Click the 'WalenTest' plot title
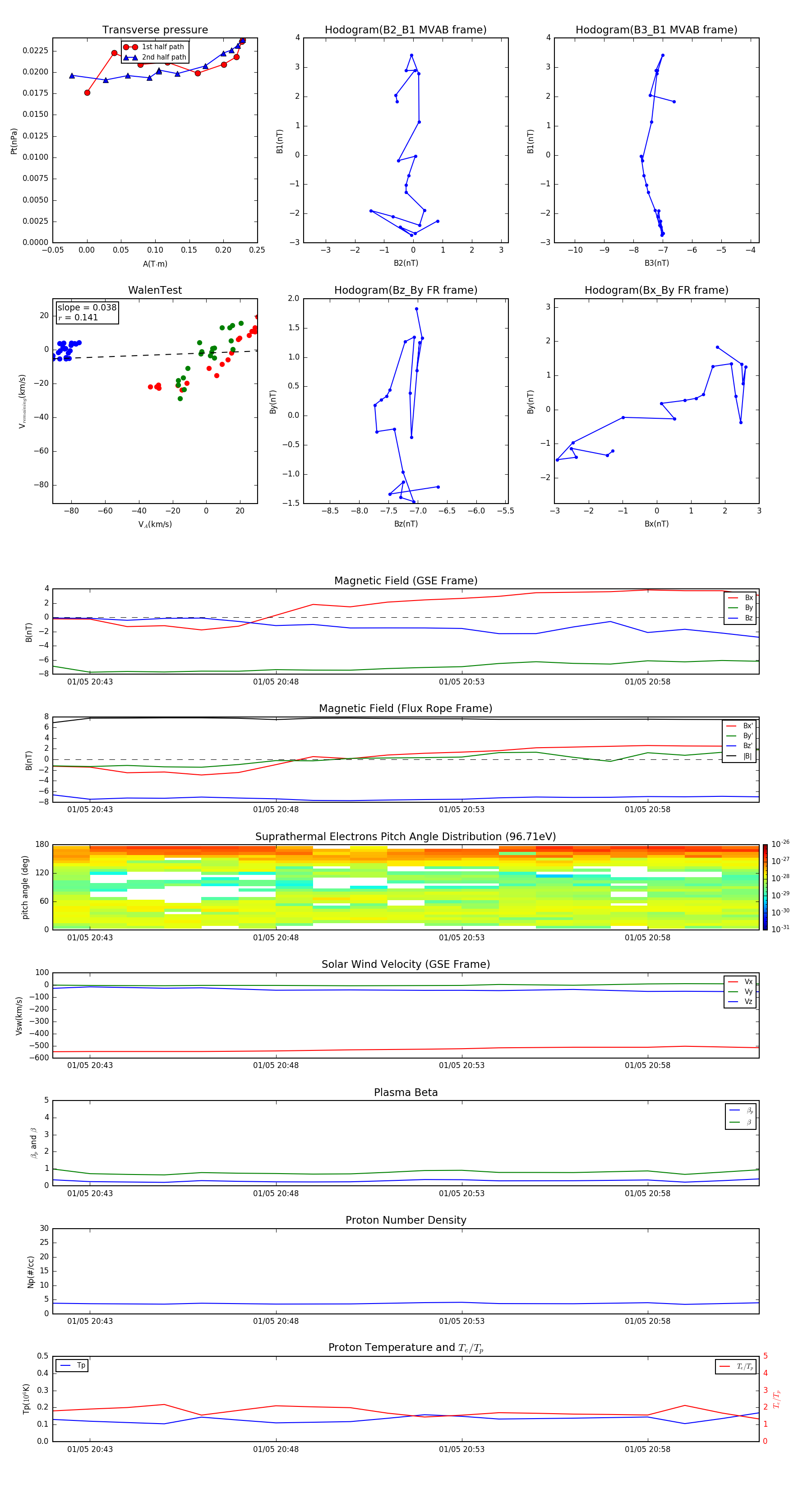Image resolution: width=812 pixels, height=1489 pixels. pos(155,290)
